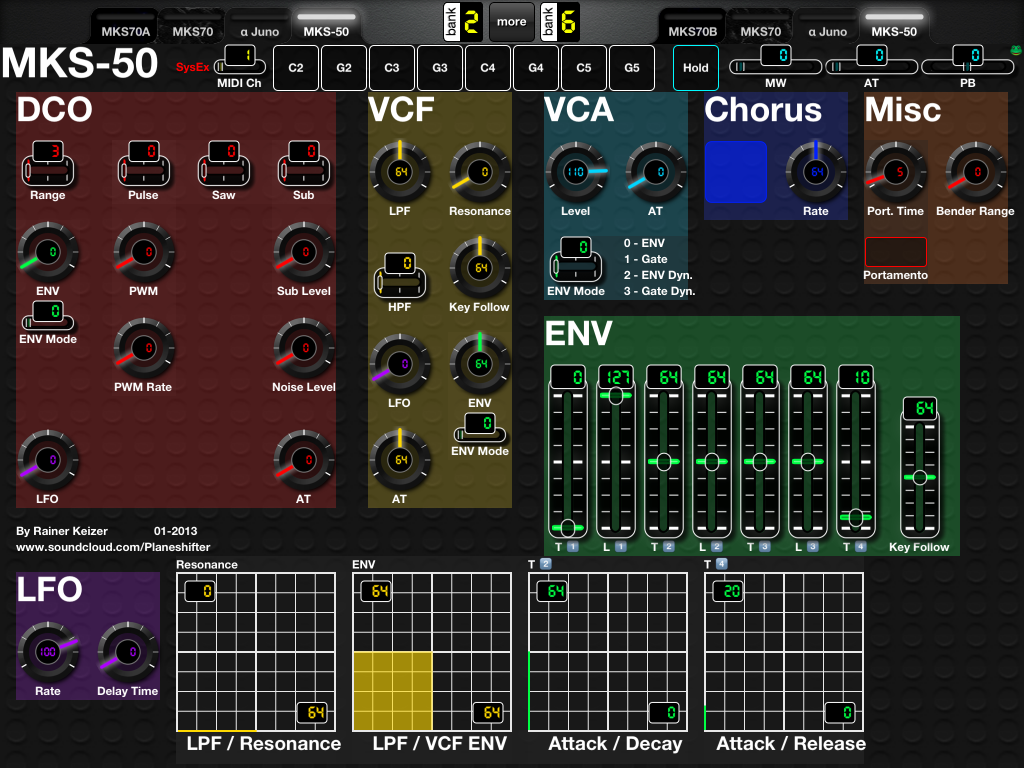Click the MW modulation wheel slider
1024x768 pixels.
click(x=776, y=60)
